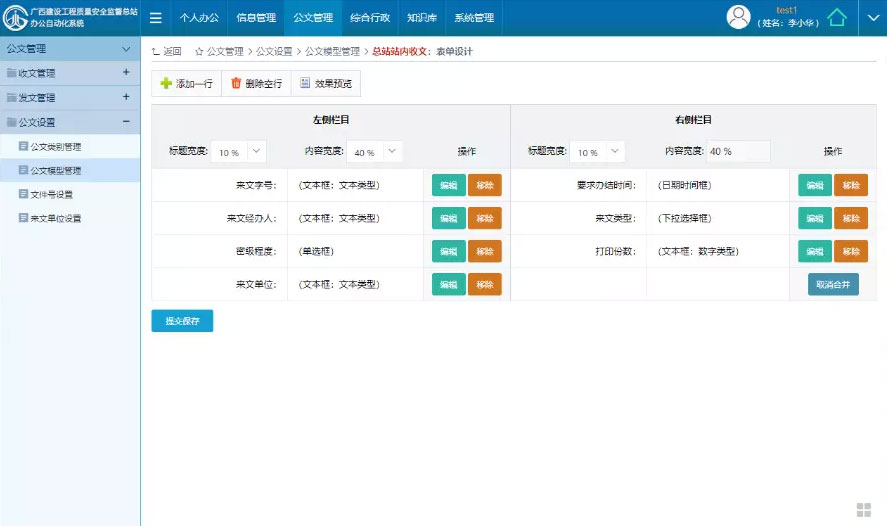Click 编辑 for the 来文字号 row
887x526 pixels.
click(449, 185)
